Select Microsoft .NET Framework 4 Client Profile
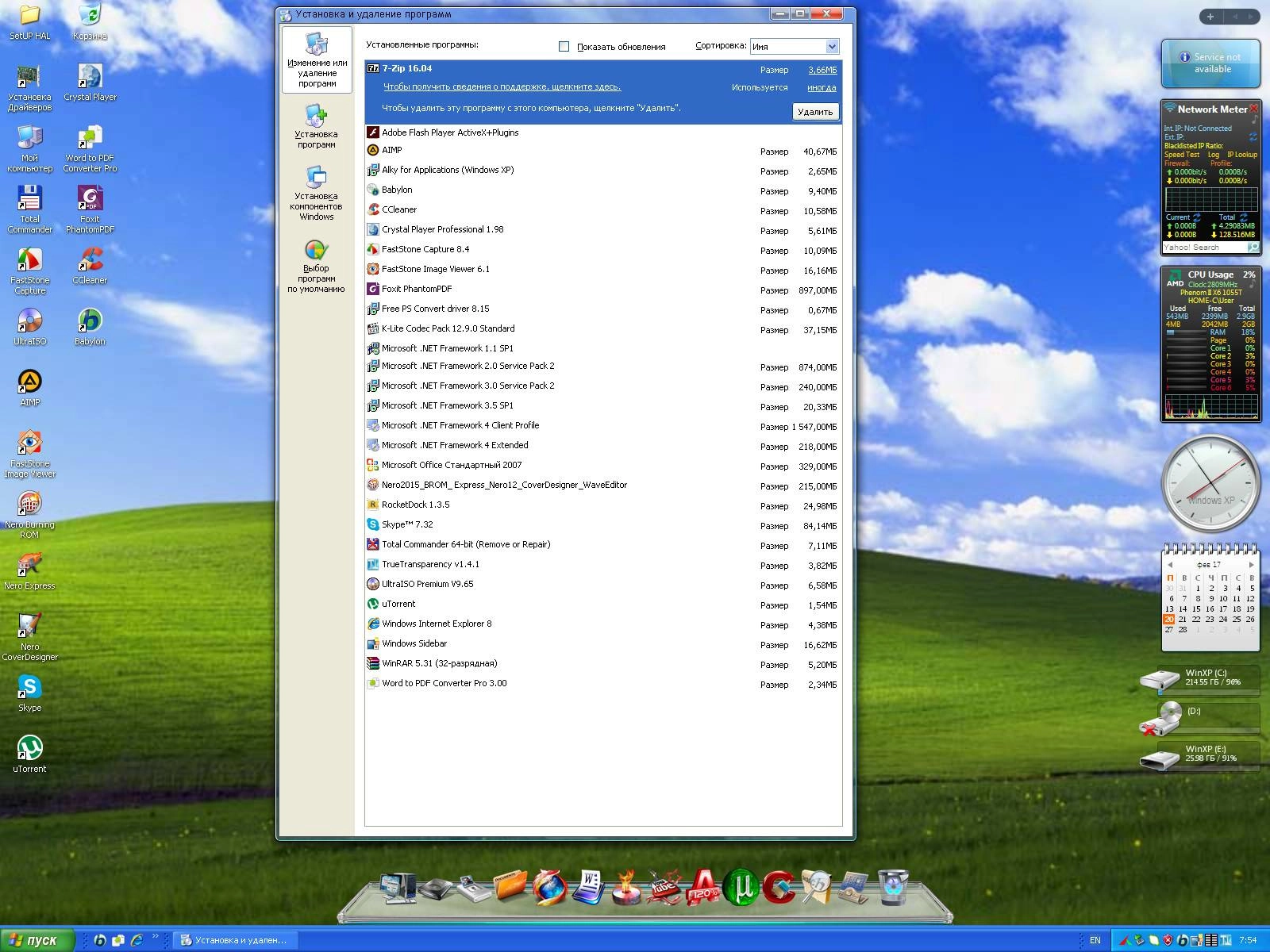This screenshot has width=1270, height=952. 603,426
